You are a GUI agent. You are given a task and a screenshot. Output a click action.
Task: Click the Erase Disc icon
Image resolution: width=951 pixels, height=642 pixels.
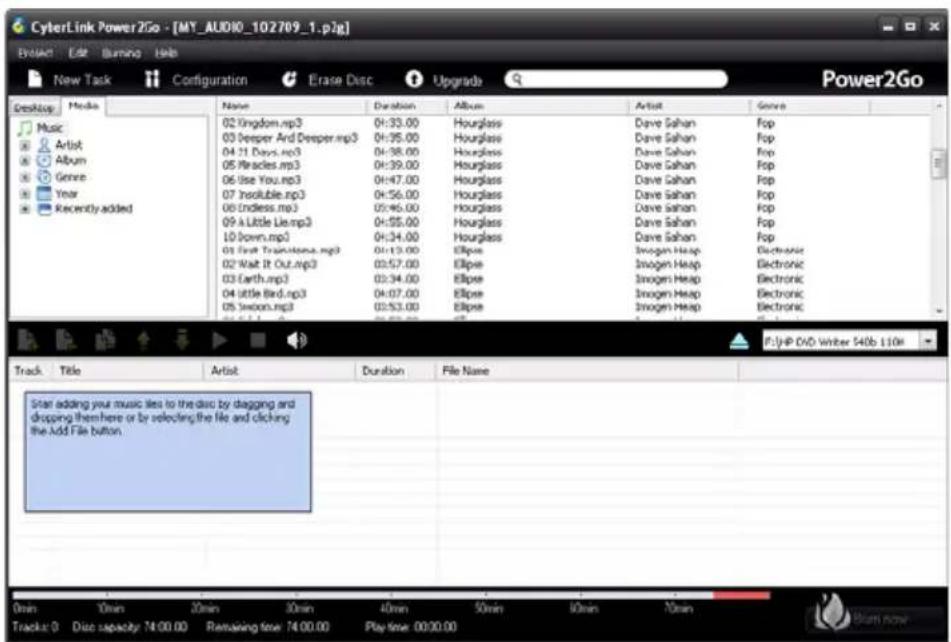click(289, 79)
